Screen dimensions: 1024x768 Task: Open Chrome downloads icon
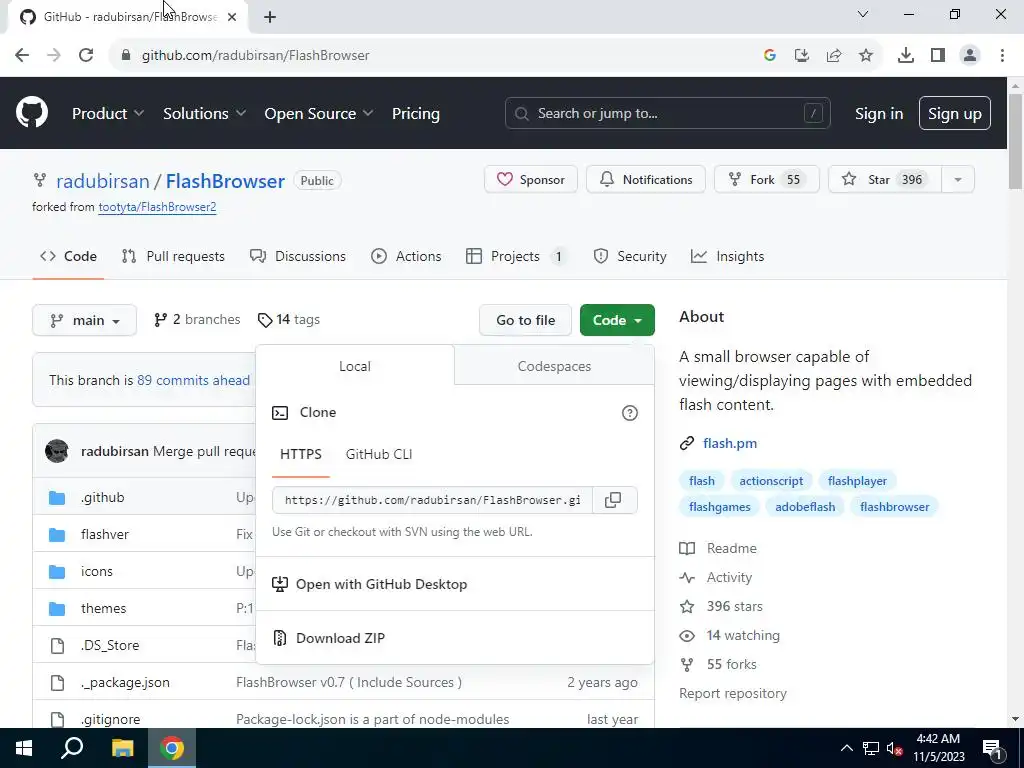[x=905, y=56]
